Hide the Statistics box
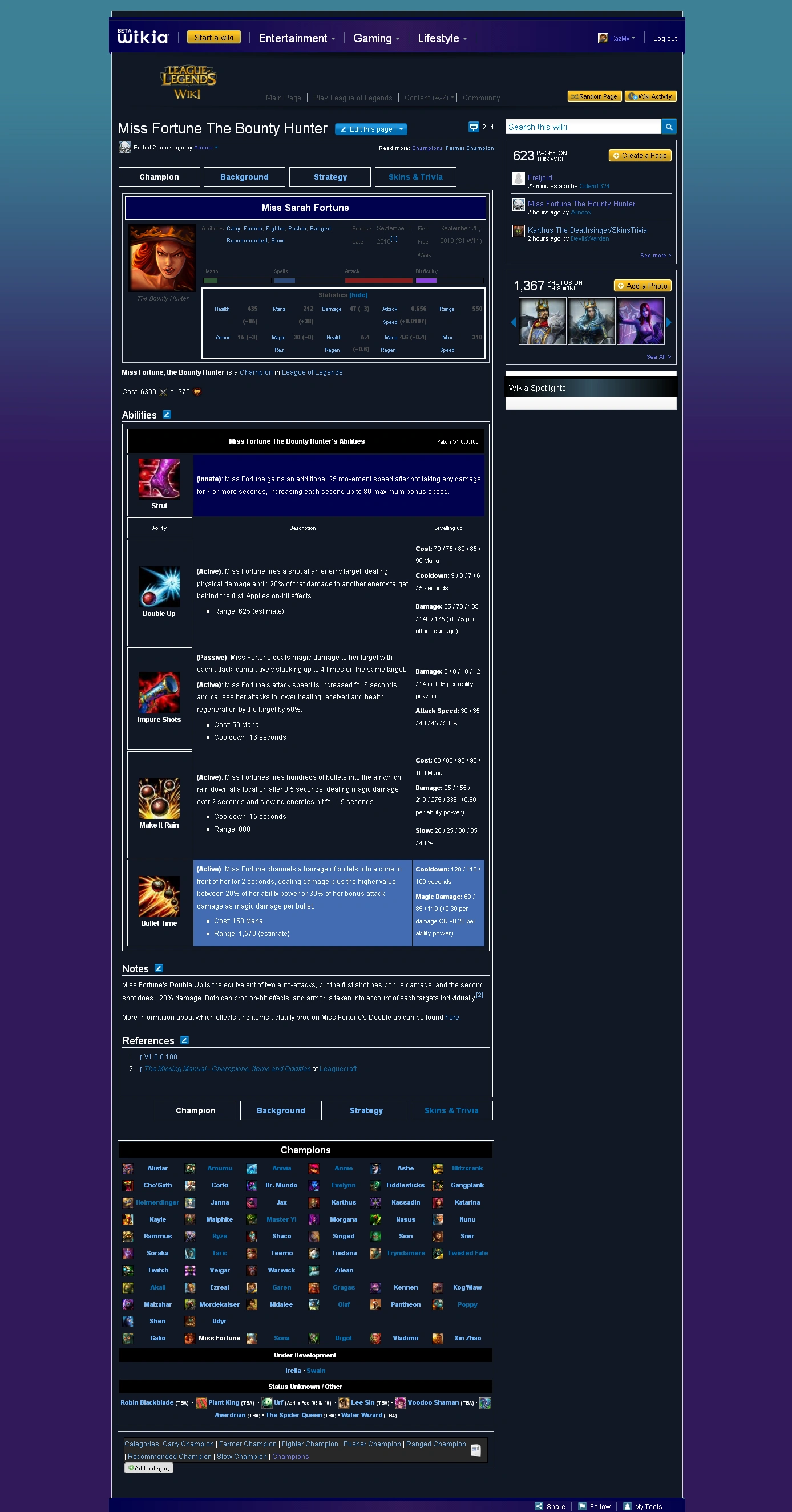 point(359,295)
